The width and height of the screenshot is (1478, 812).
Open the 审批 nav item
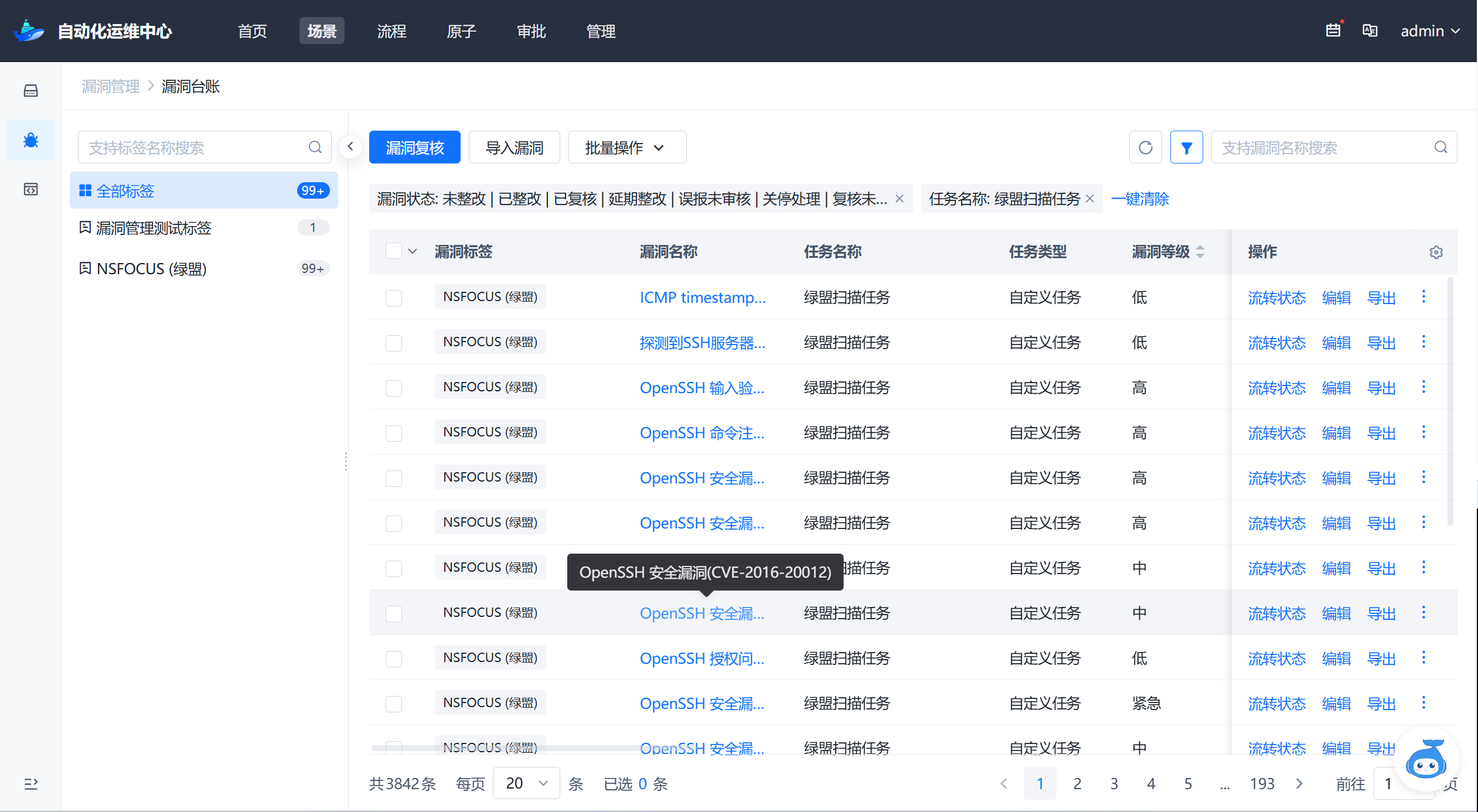pos(532,31)
